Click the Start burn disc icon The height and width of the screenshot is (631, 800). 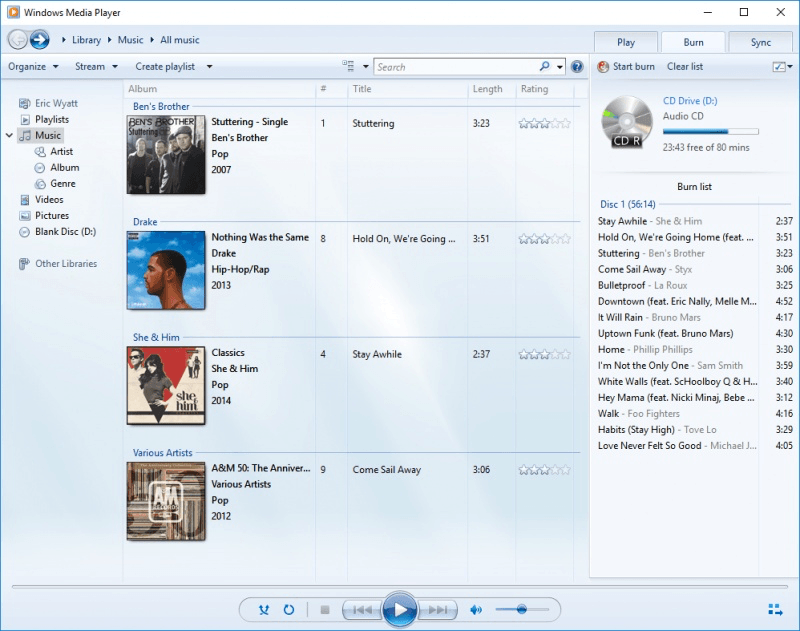click(x=603, y=67)
